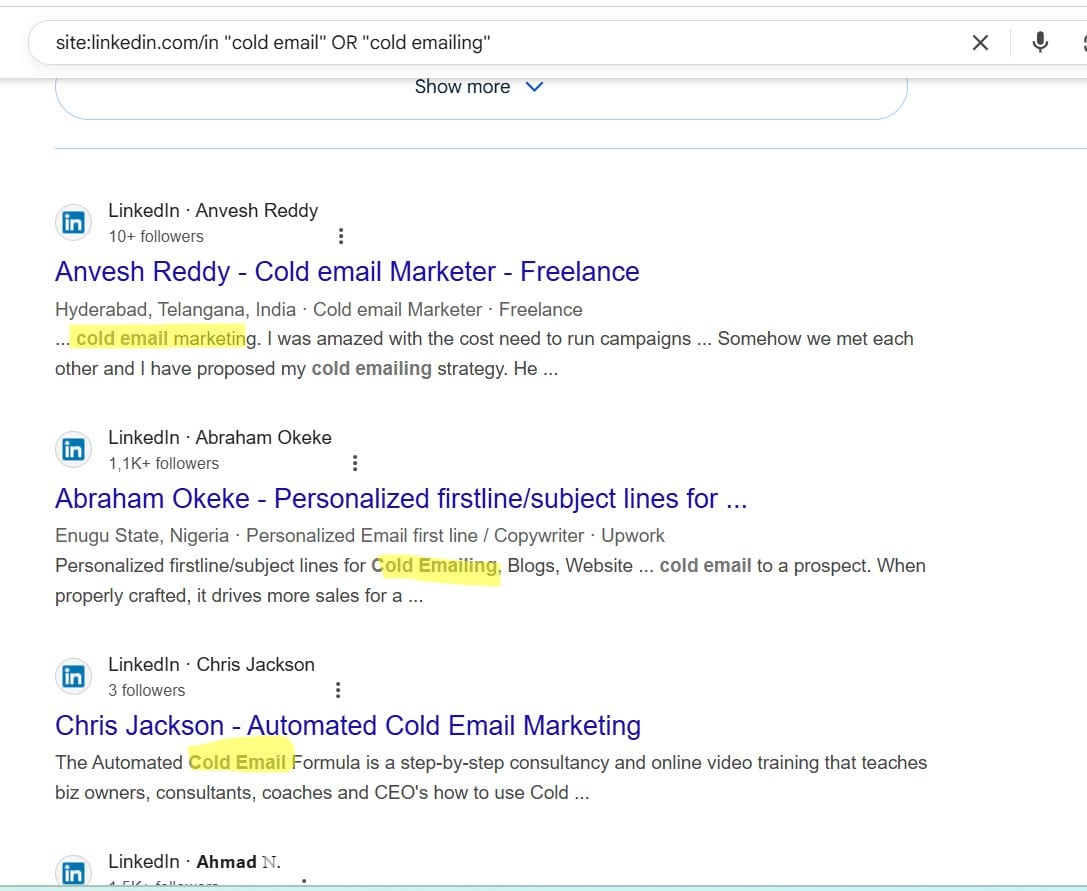Image resolution: width=1087 pixels, height=891 pixels.
Task: Click the LinkedIn favicon for Ahmad N. result
Action: click(x=73, y=872)
